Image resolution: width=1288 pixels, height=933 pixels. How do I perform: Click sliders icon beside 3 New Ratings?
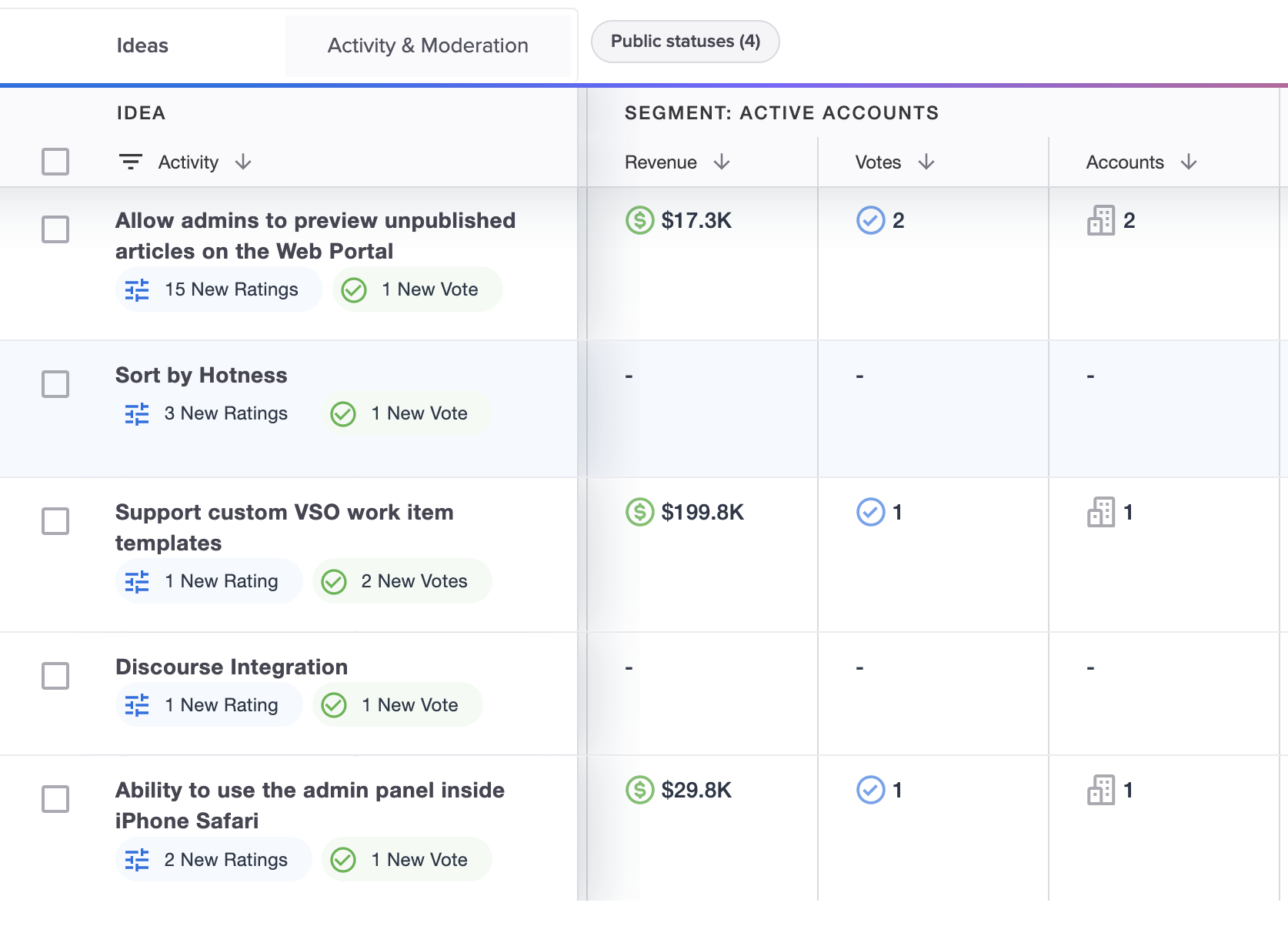137,414
